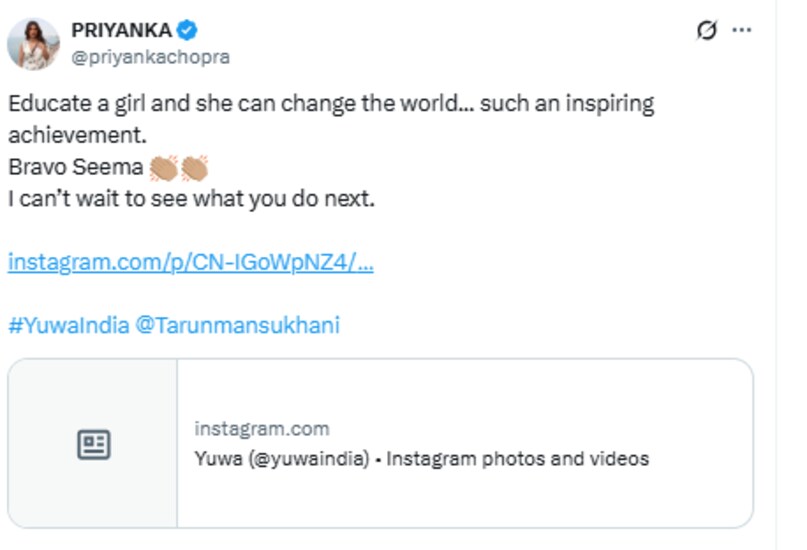
Task: Click Priyanka's profile avatar photo
Action: pyautogui.click(x=32, y=42)
